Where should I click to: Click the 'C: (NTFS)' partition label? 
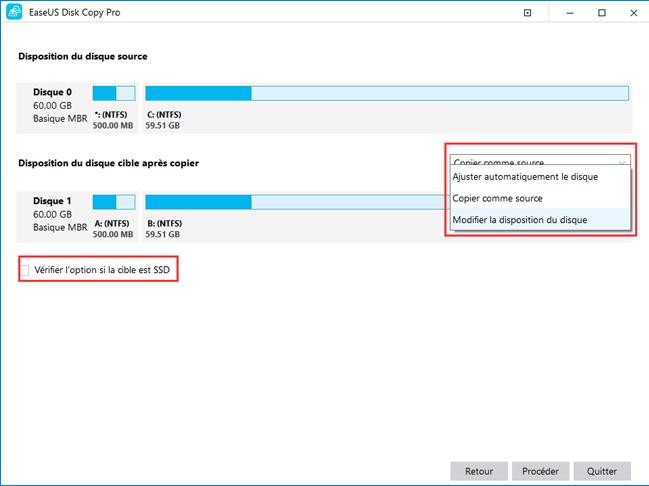click(164, 115)
